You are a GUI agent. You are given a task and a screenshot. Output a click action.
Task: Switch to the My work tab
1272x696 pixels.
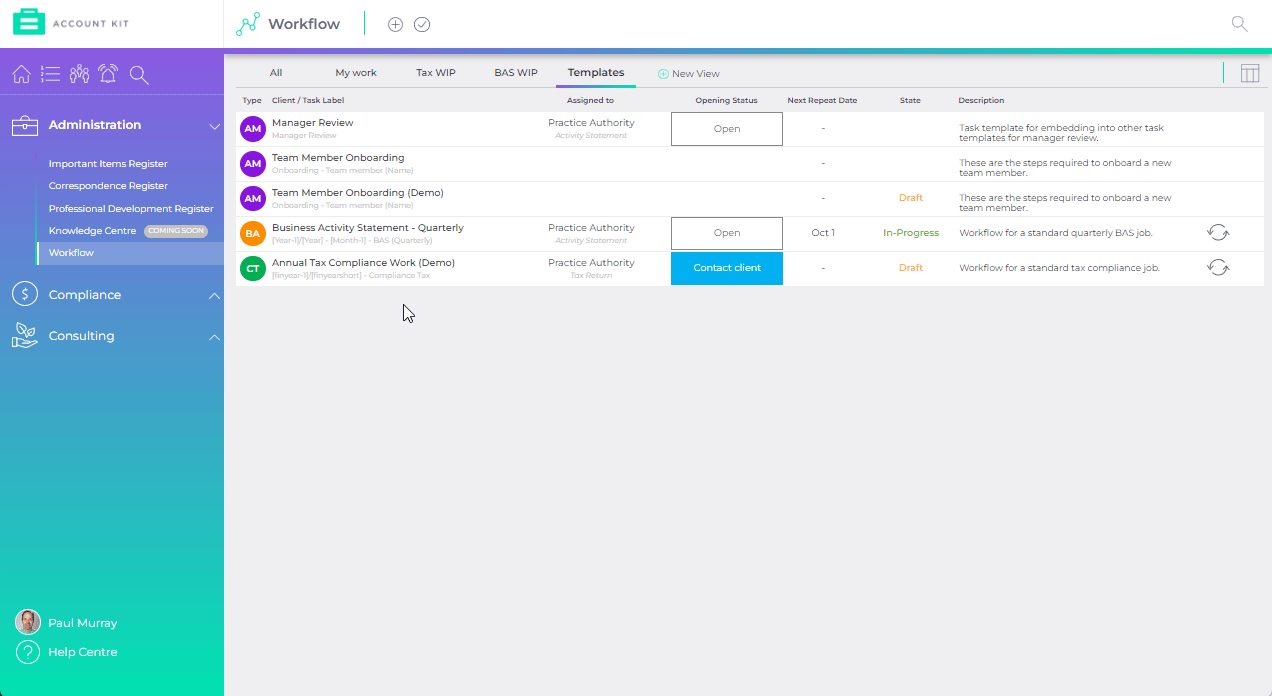pyautogui.click(x=356, y=73)
